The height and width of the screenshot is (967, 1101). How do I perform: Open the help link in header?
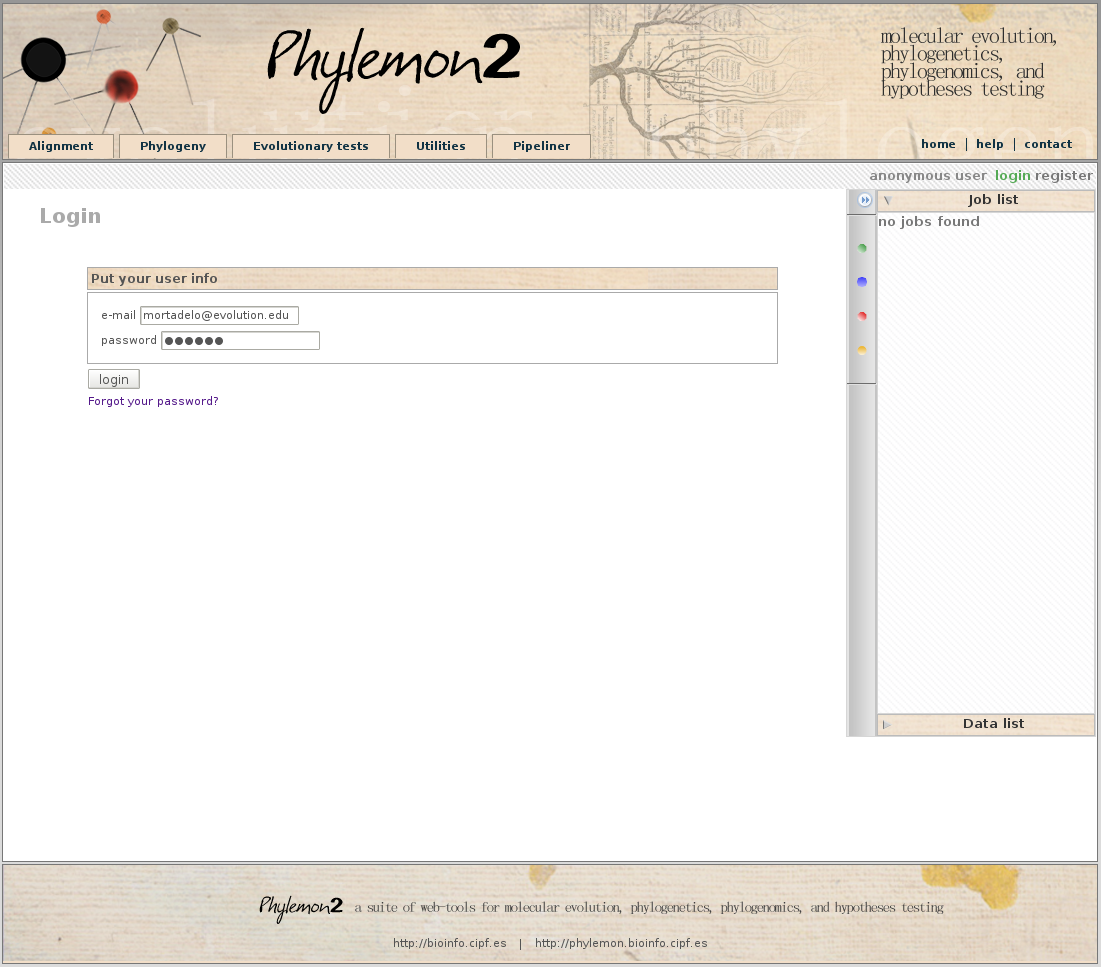[990, 144]
